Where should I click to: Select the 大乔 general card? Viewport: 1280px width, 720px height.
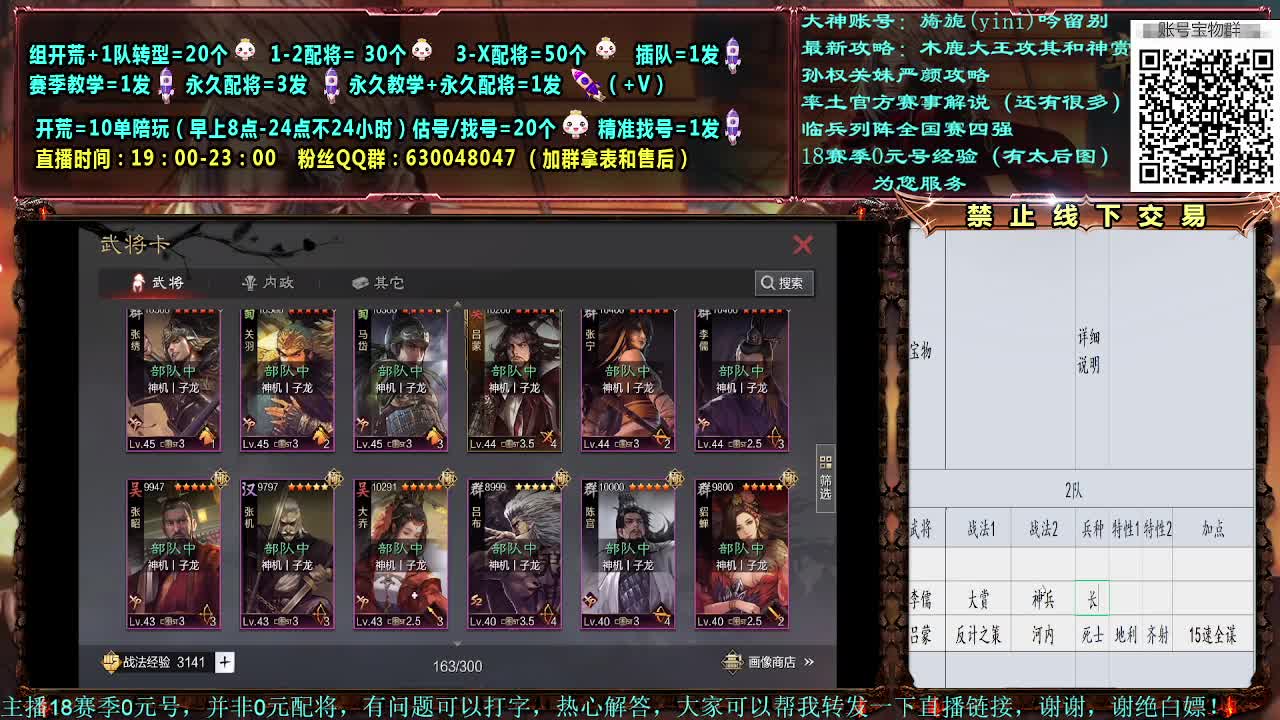[401, 555]
